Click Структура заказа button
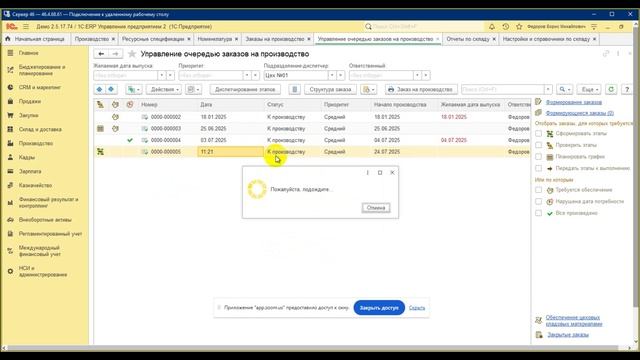Image resolution: width=640 pixels, height=360 pixels. pos(330,89)
